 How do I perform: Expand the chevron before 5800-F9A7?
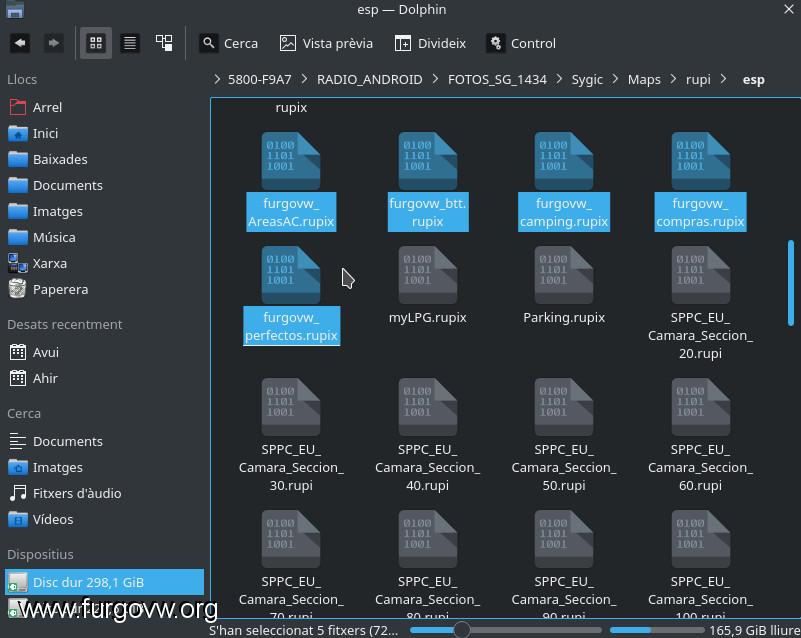217,79
